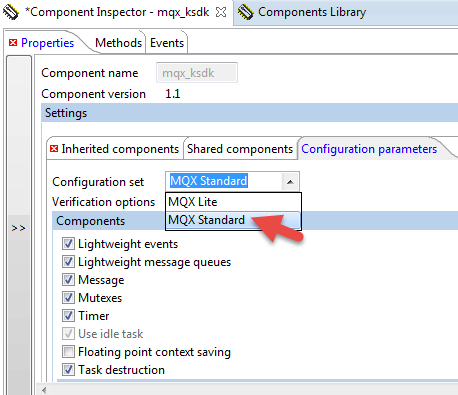Click the Component name input field
Screen dimensions: 458x395
(x=197, y=73)
